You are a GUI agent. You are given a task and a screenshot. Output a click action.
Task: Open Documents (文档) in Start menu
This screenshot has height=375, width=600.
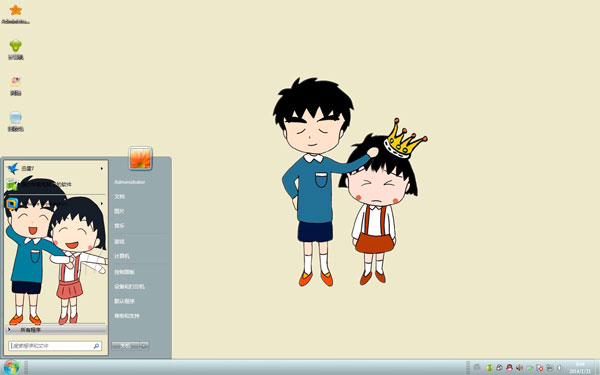pos(119,197)
